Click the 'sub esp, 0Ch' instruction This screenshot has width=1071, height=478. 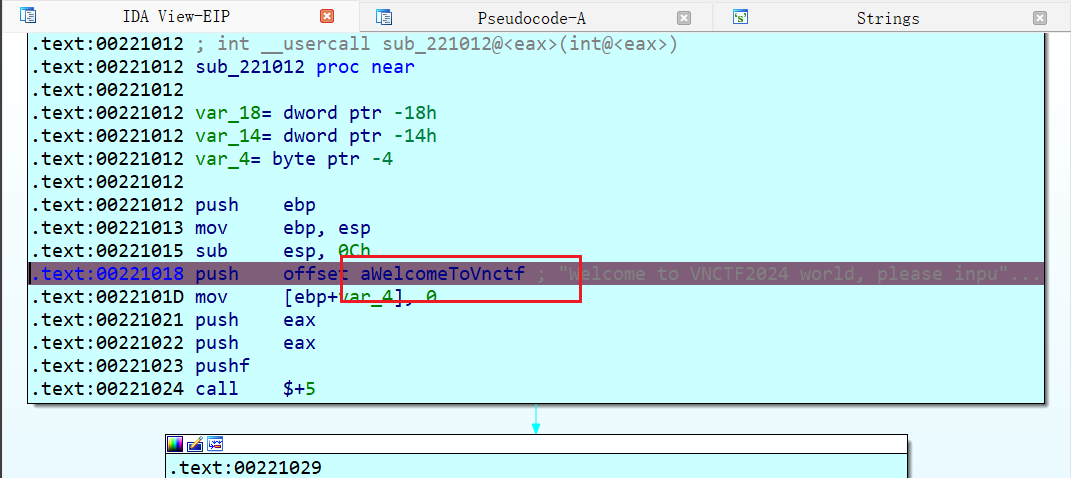click(283, 251)
